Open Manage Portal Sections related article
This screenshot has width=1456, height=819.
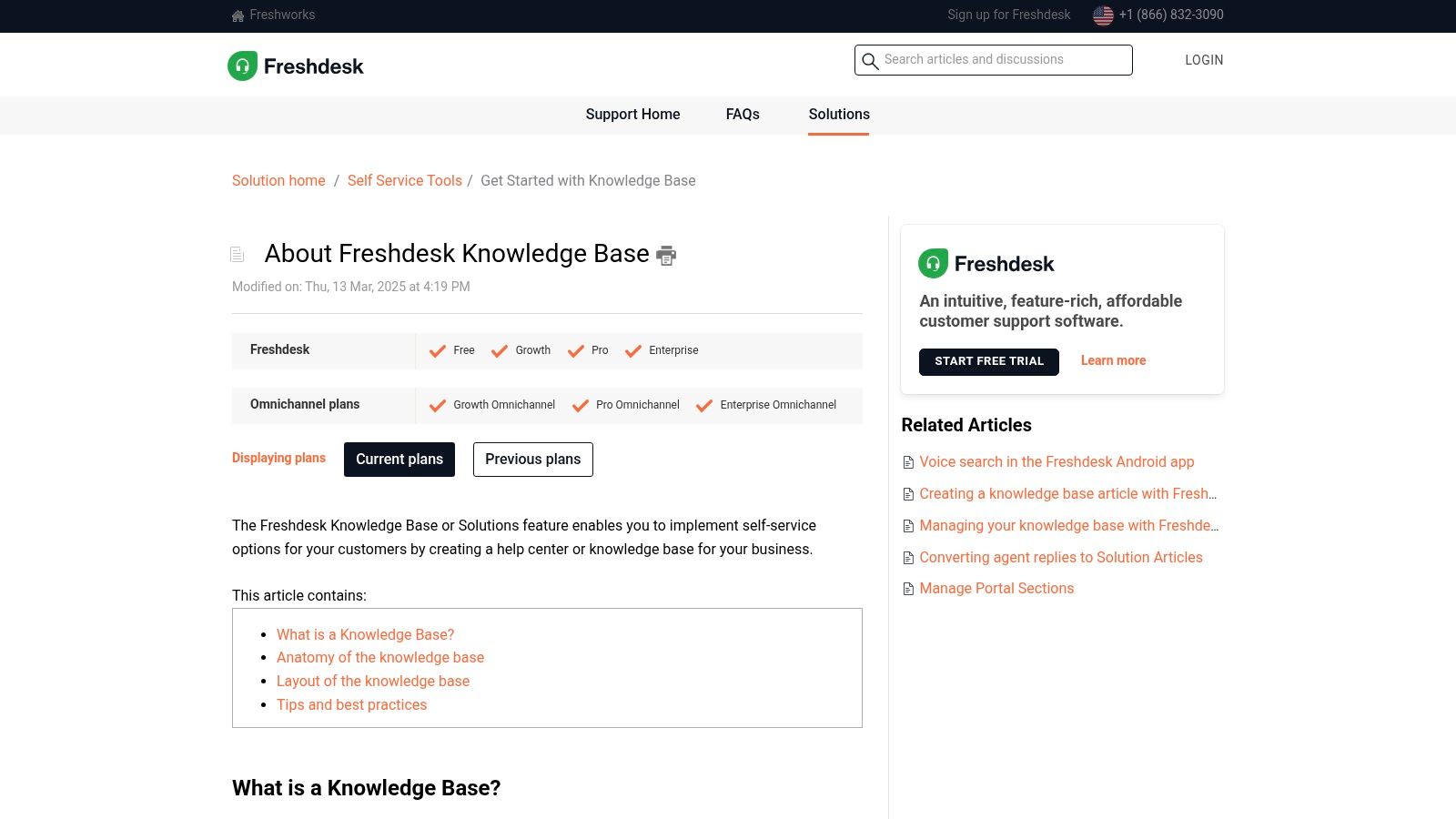tap(996, 589)
